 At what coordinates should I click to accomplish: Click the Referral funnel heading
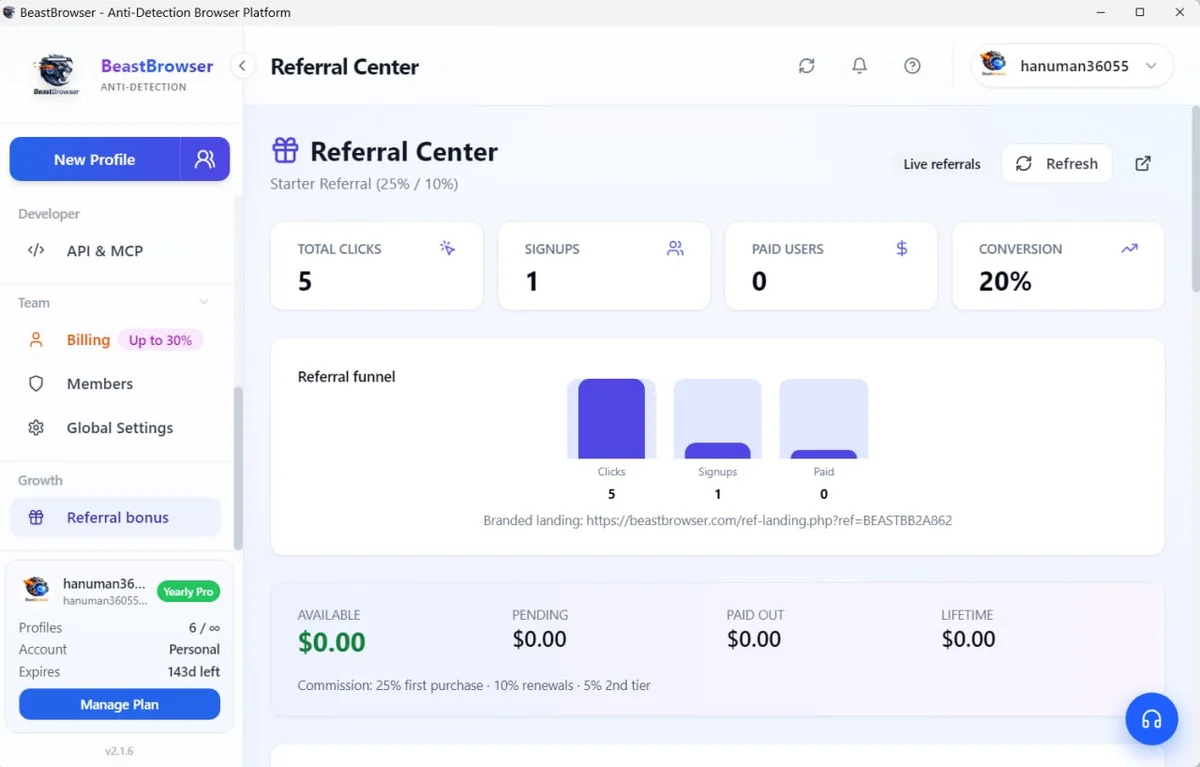[x=346, y=377]
